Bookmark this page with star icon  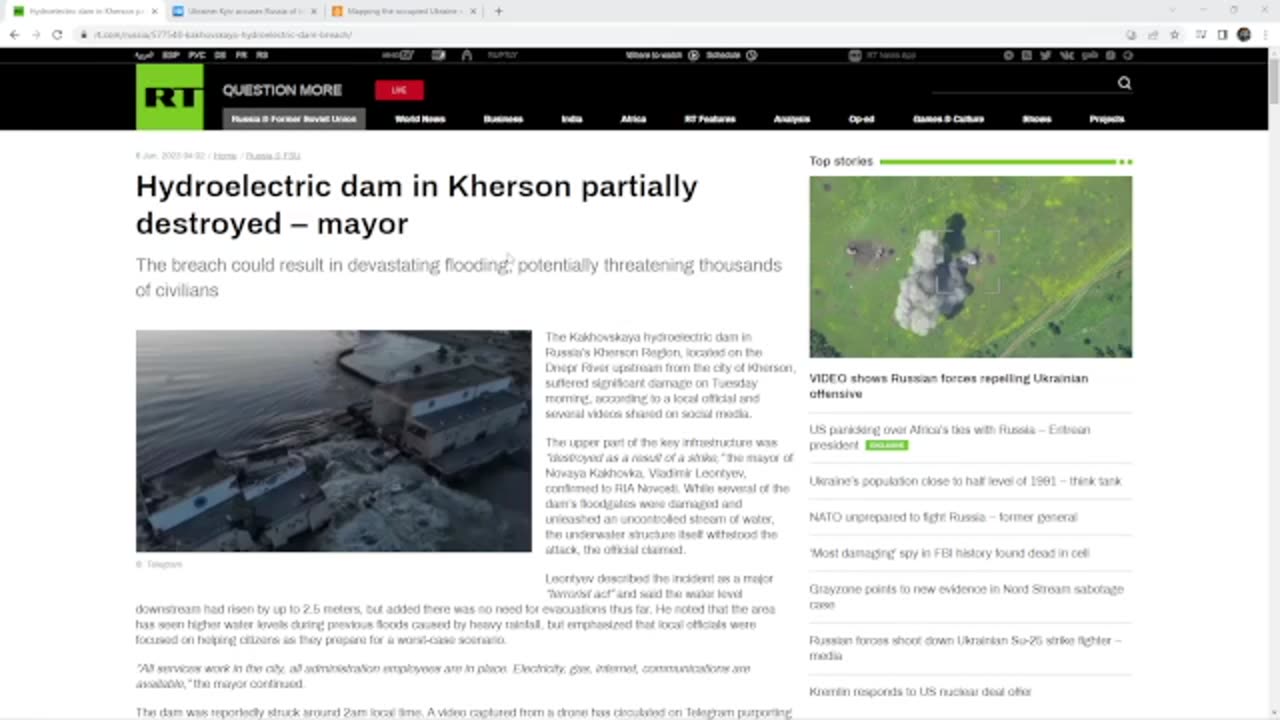(x=1174, y=34)
